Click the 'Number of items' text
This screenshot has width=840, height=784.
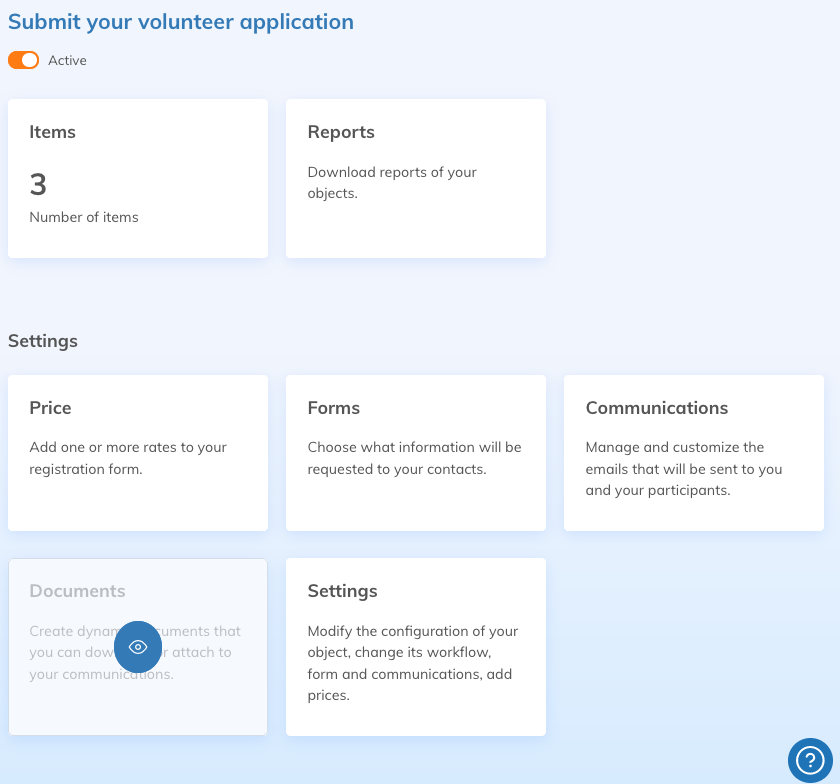tap(84, 217)
